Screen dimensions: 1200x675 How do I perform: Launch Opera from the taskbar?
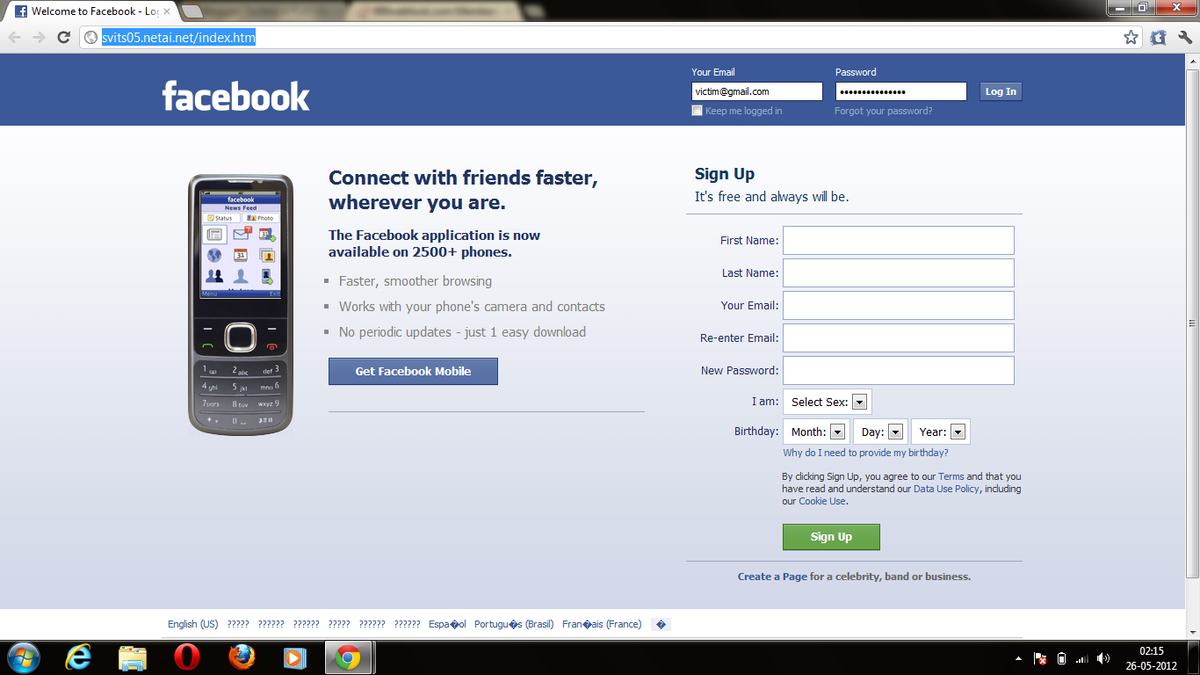click(190, 658)
